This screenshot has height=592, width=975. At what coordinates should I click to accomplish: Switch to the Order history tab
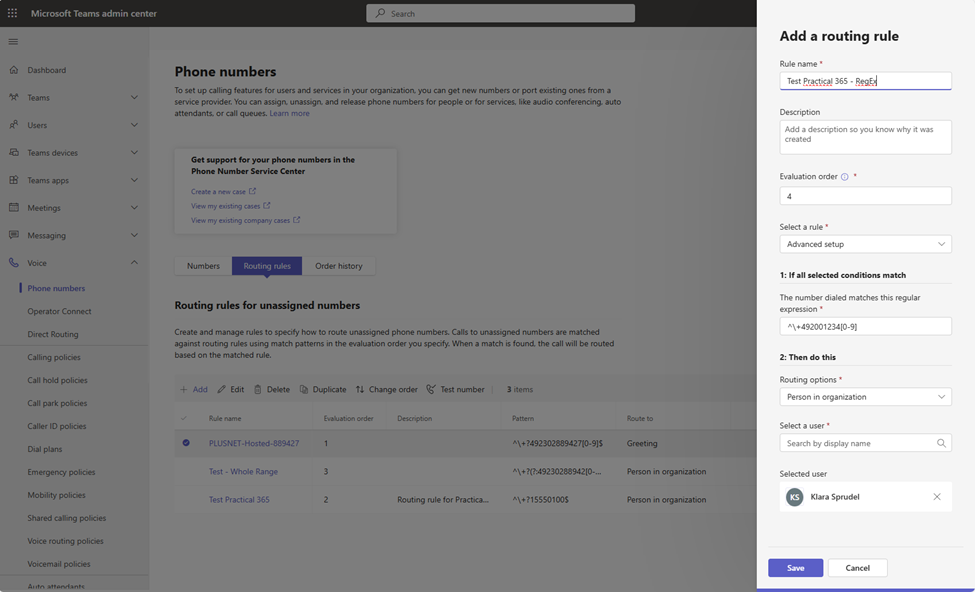pos(338,266)
